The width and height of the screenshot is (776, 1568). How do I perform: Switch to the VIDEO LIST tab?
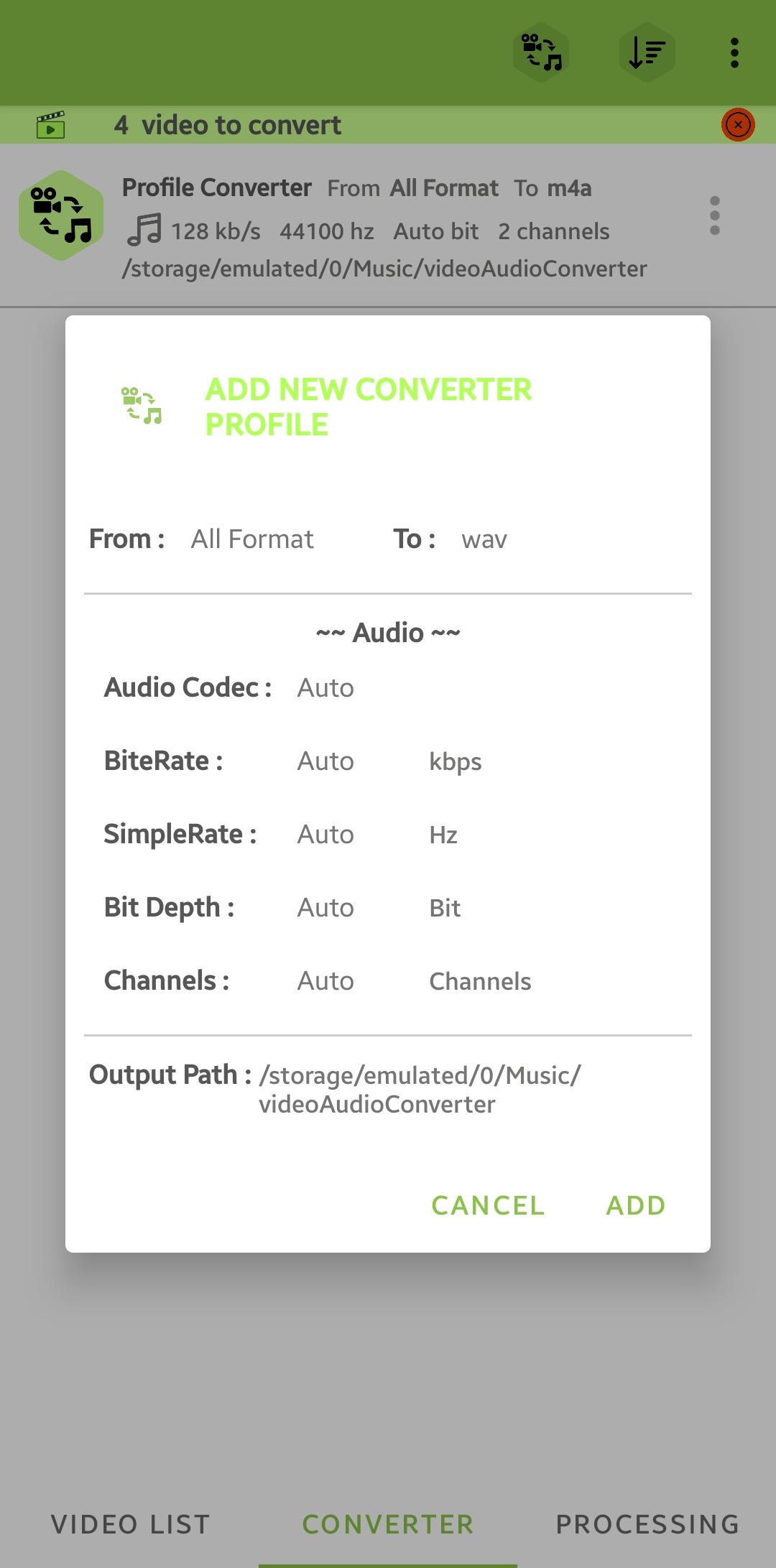(130, 1524)
